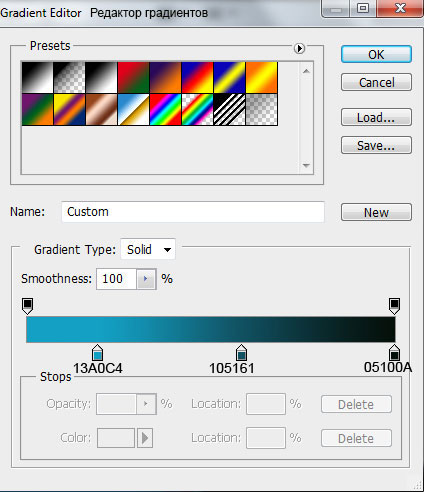This screenshot has width=424, height=492.
Task: Select the 105161 color stop
Action: tap(242, 353)
